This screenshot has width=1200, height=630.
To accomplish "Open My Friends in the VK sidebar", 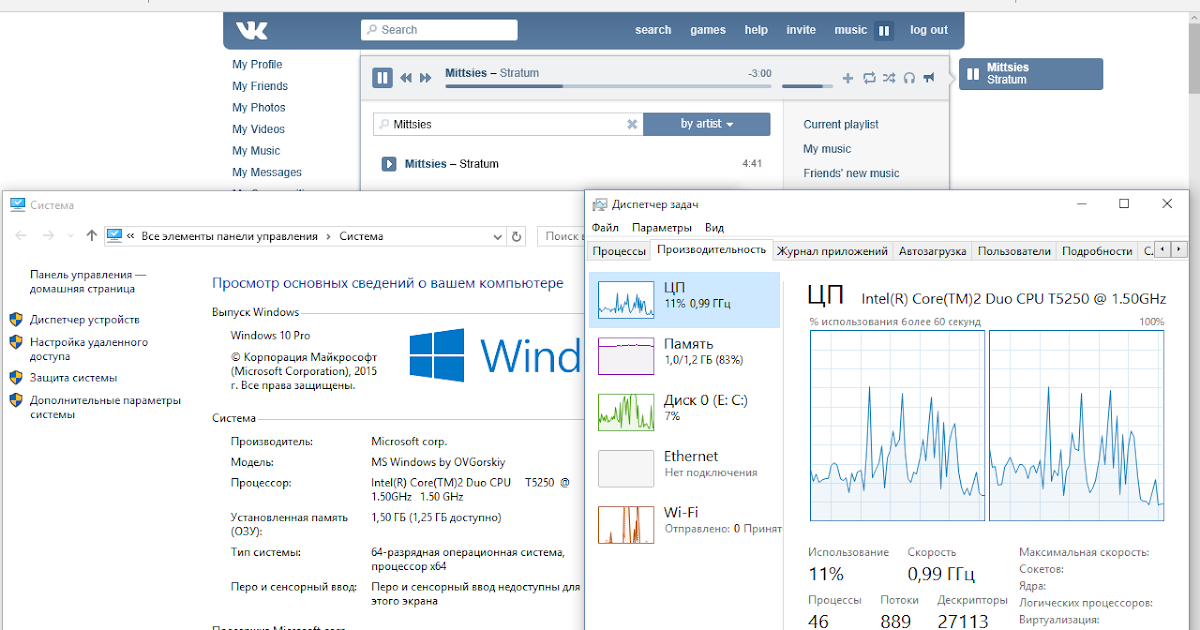I will coord(260,86).
